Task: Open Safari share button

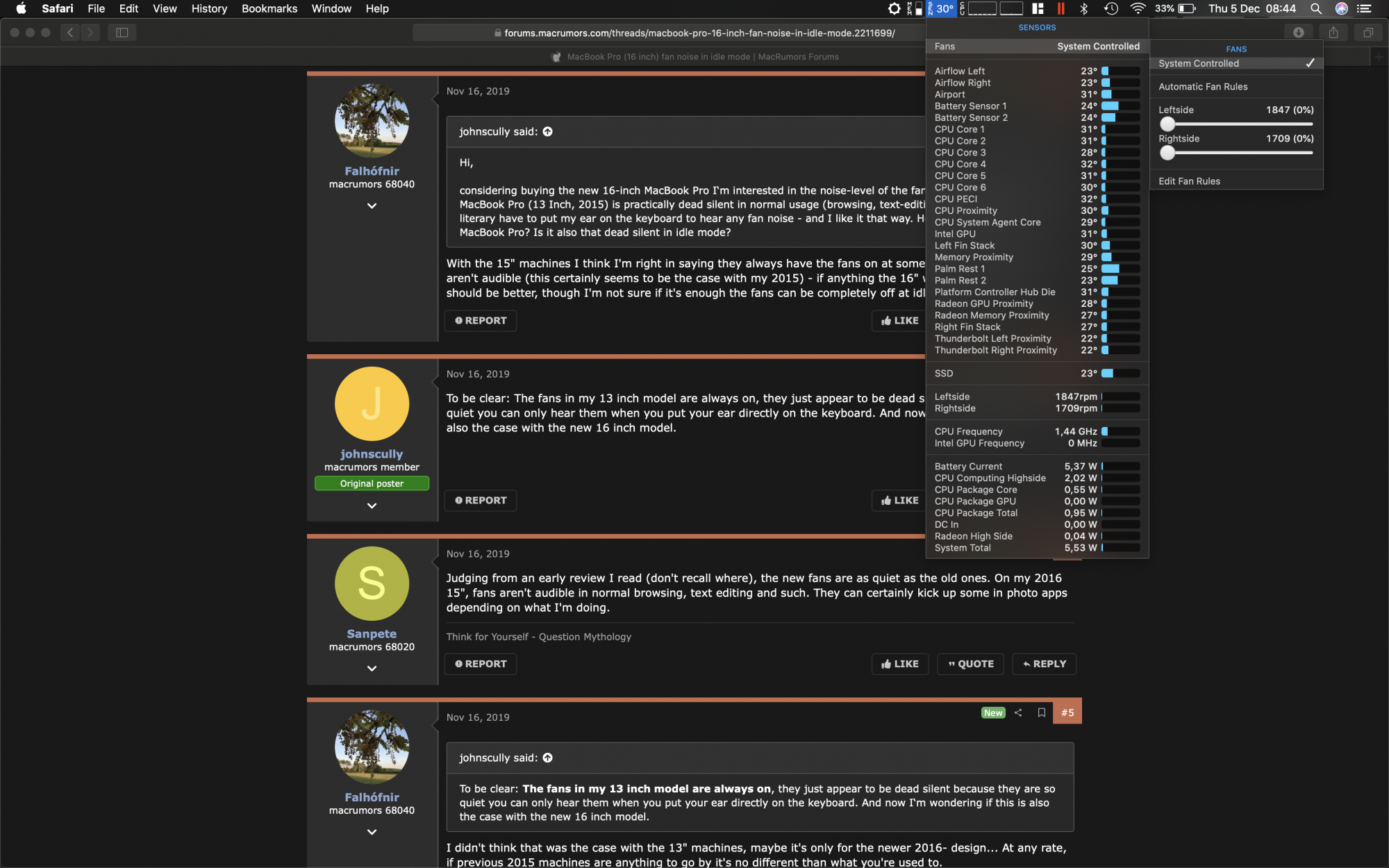Action: point(1333,32)
